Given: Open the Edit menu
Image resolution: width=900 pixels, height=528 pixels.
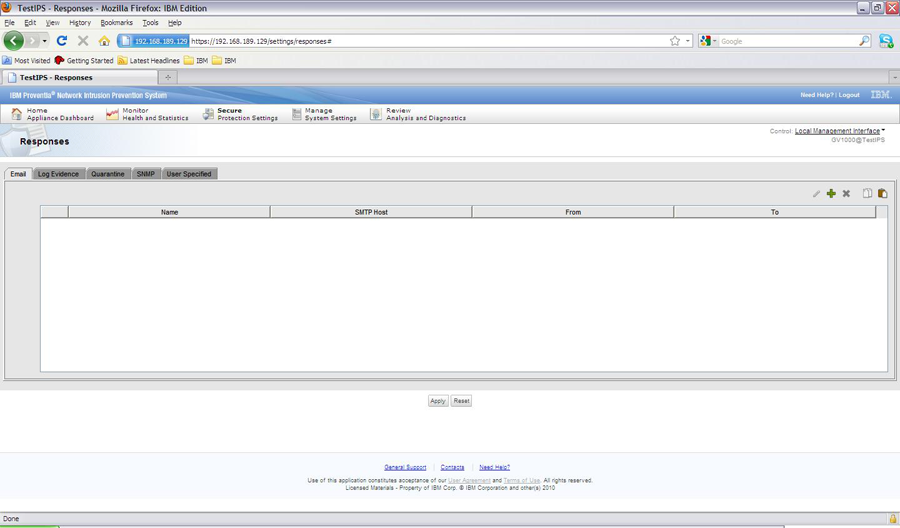Looking at the screenshot, I should point(30,22).
